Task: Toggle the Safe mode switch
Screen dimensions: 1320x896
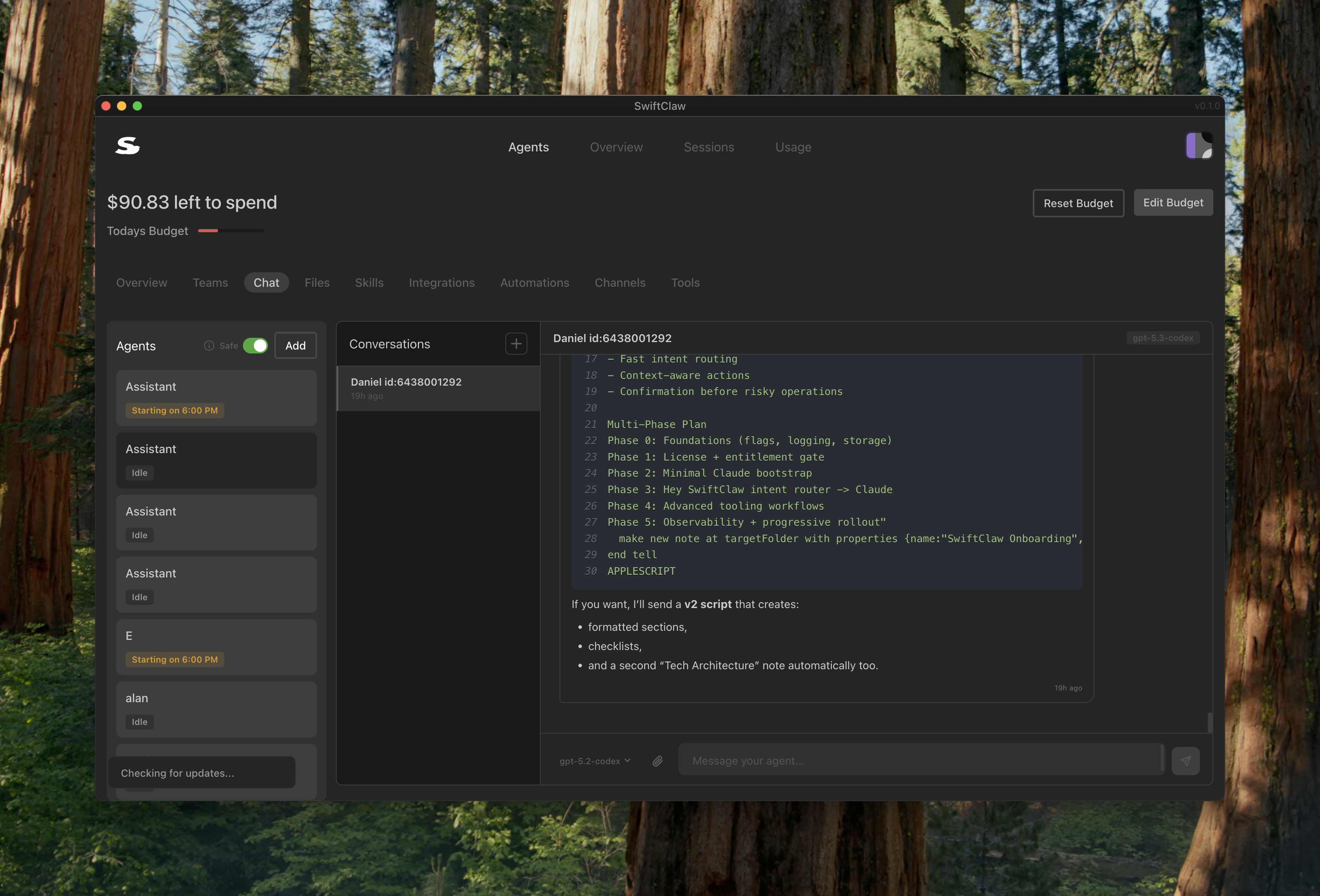Action: coord(255,346)
